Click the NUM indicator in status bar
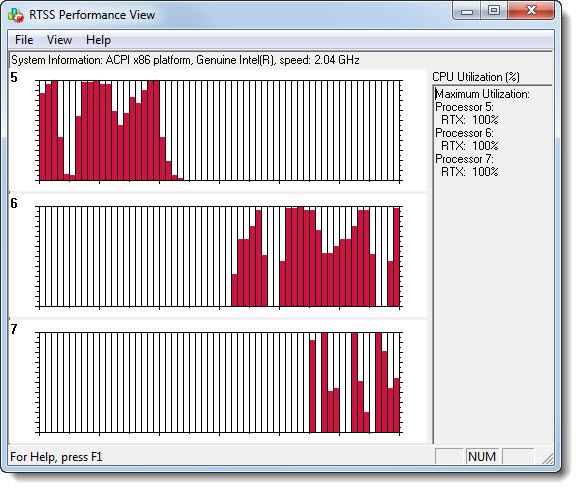This screenshot has width=580, height=491. pyautogui.click(x=482, y=457)
